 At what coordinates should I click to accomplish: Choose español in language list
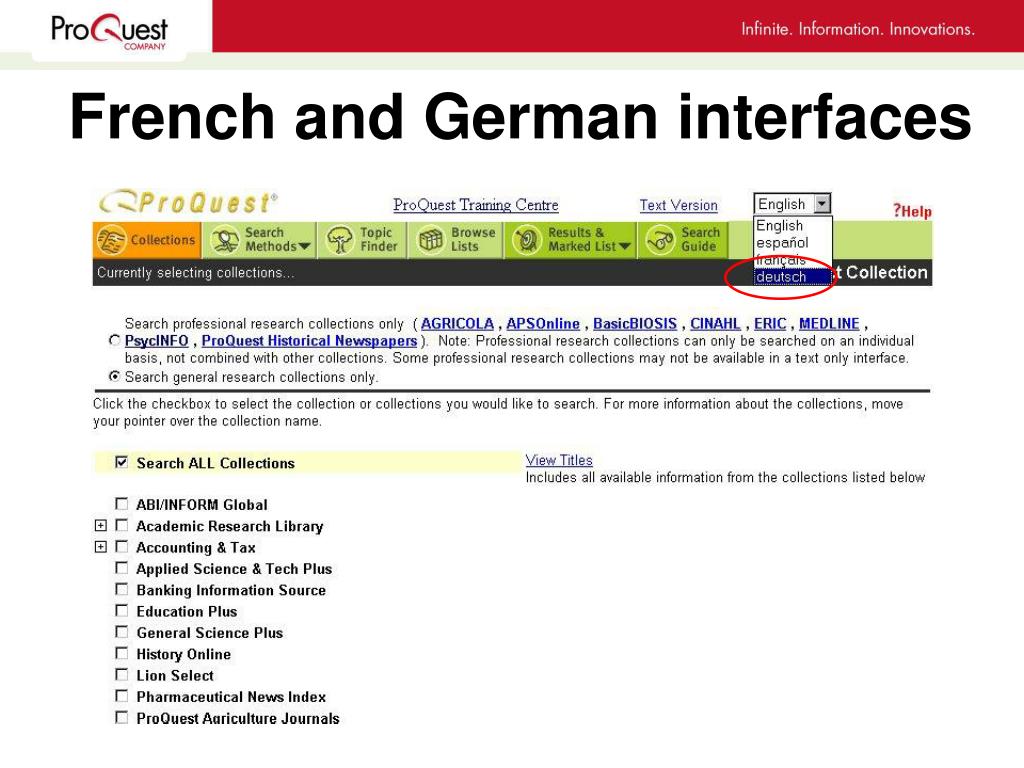(793, 242)
